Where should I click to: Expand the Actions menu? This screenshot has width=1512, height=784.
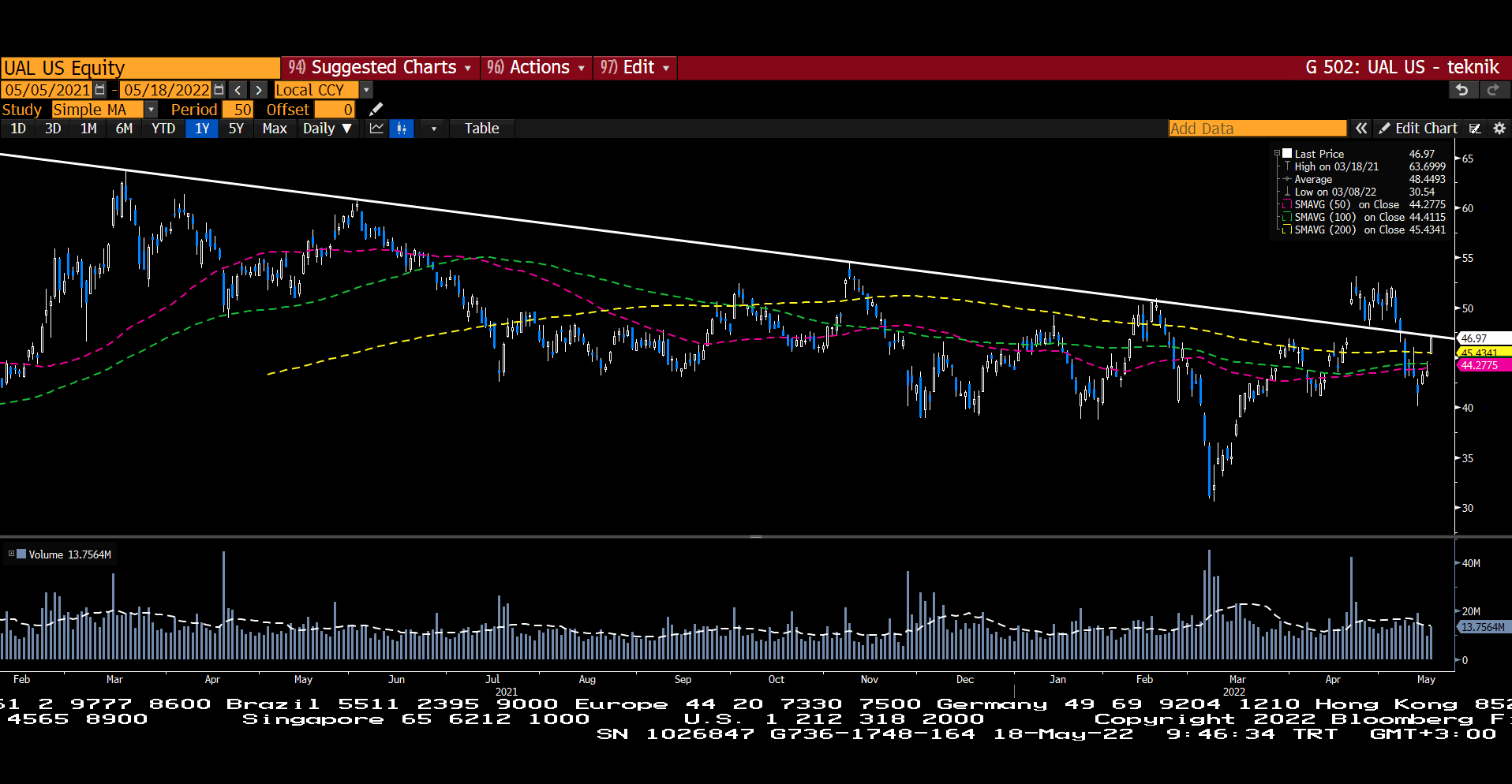(535, 67)
